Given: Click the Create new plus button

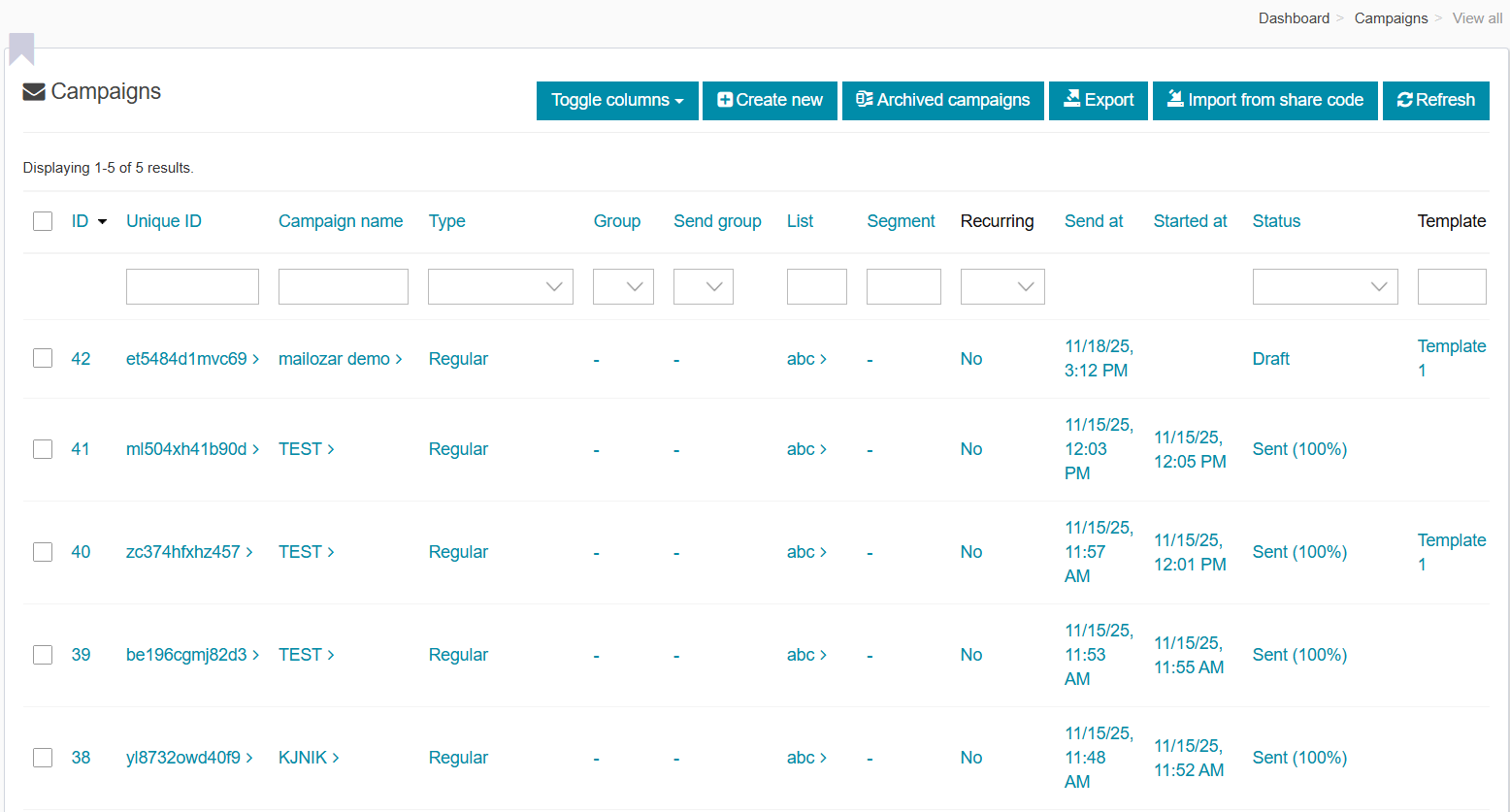Looking at the screenshot, I should click(x=770, y=100).
